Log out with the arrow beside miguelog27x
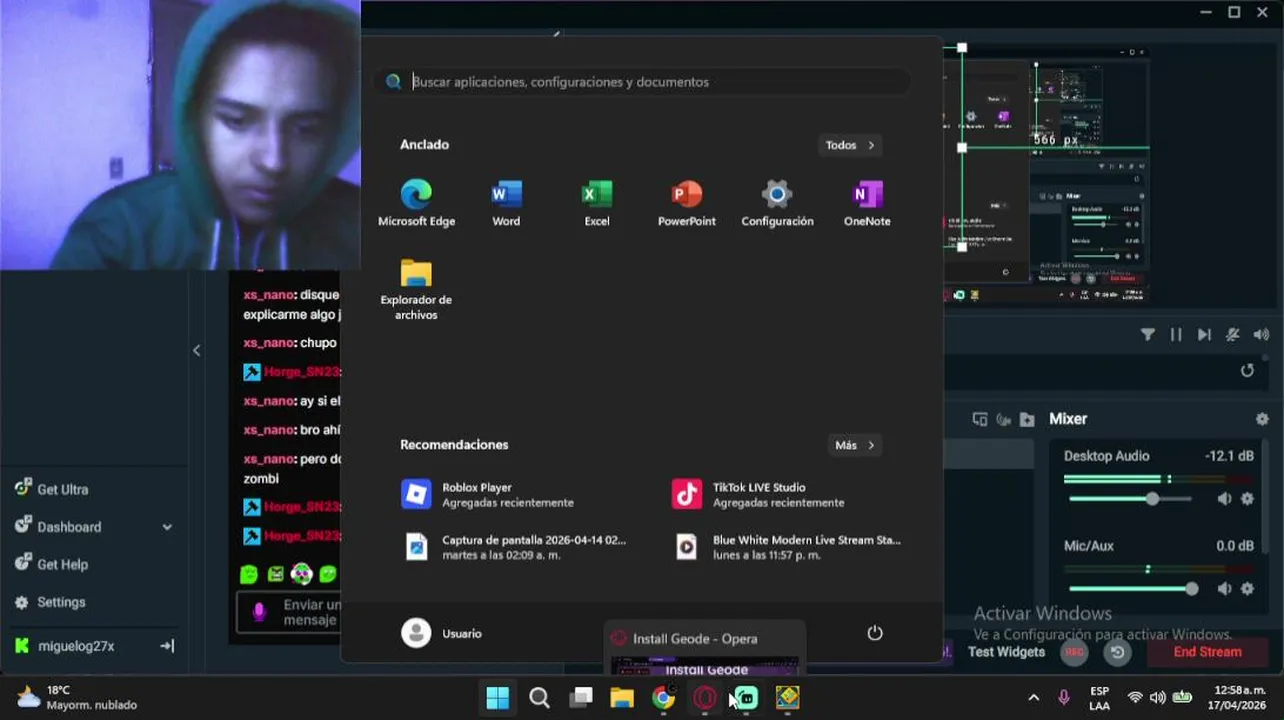Screen dimensions: 1284x720 [167, 646]
